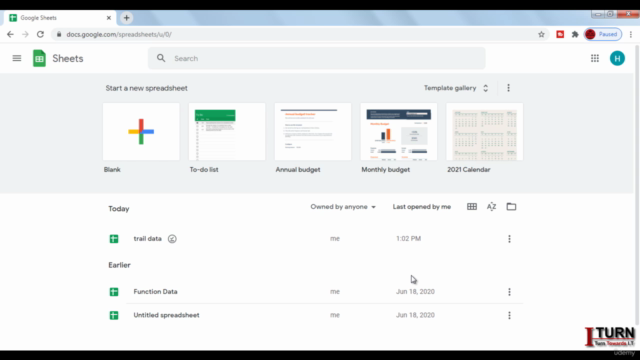640x360 pixels.
Task: Click the offline status icon beside trail data
Action: pyautogui.click(x=172, y=239)
